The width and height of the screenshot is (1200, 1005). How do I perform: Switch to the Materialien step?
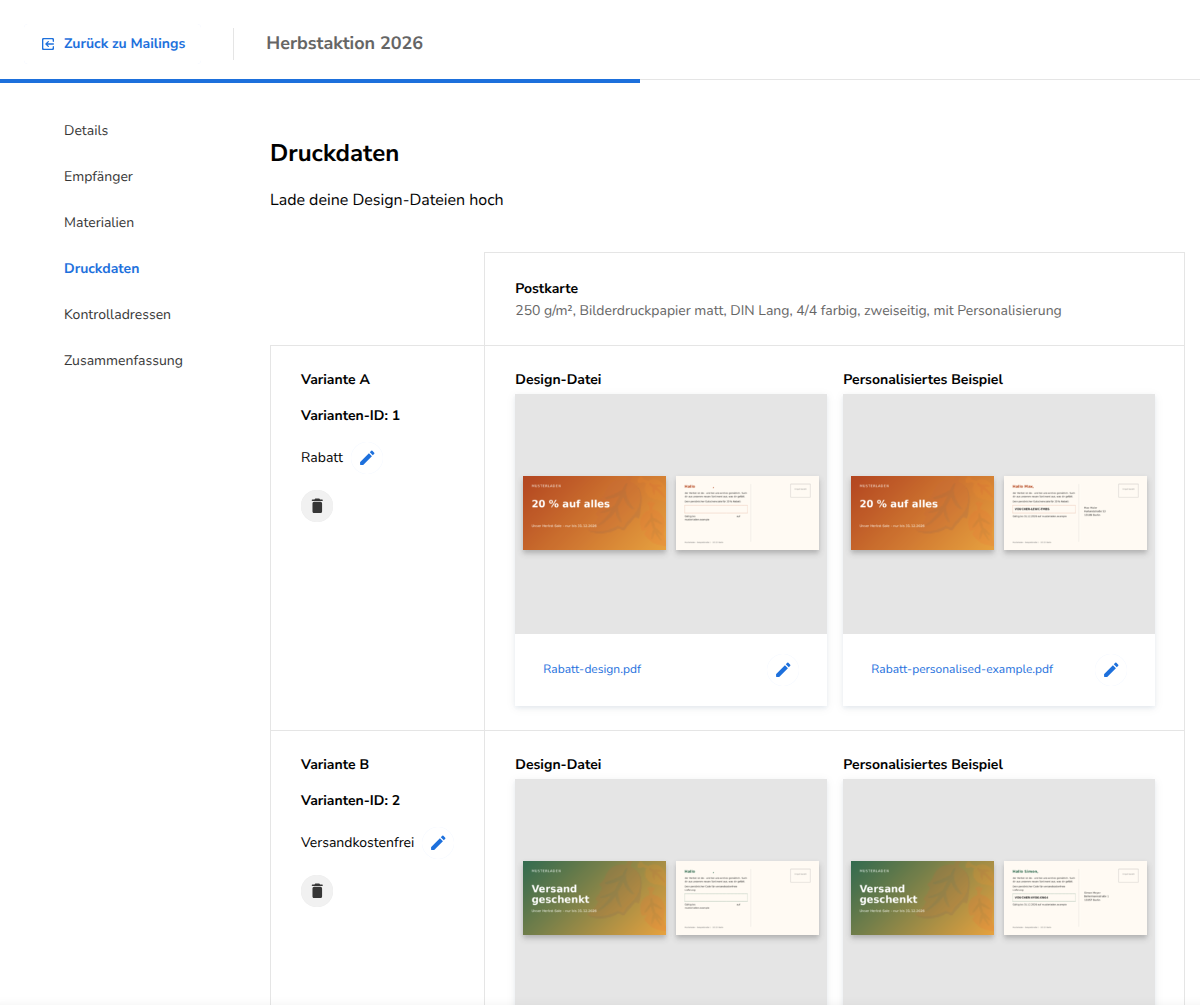click(99, 223)
